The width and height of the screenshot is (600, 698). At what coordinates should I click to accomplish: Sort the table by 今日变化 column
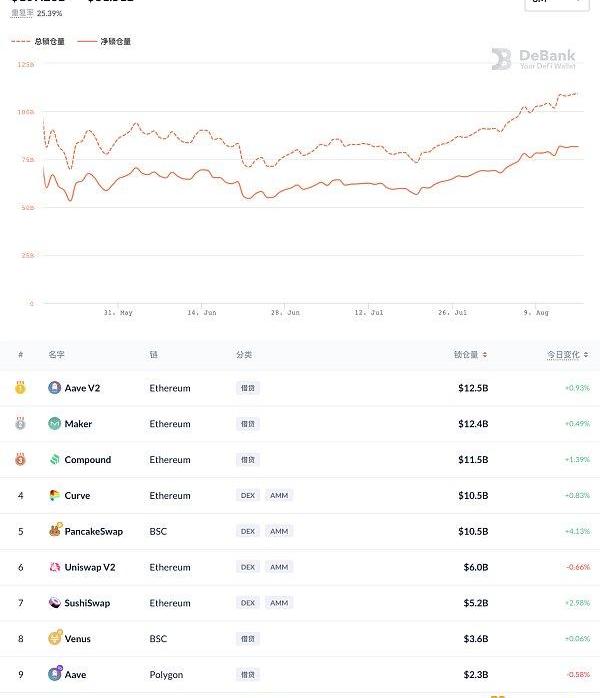tap(567, 355)
